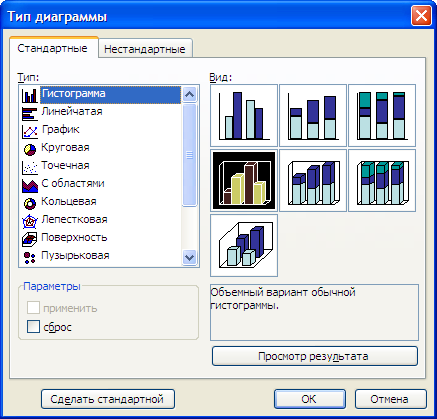The height and width of the screenshot is (419, 437).
Task: Select the clustered column chart subtype
Action: click(244, 115)
